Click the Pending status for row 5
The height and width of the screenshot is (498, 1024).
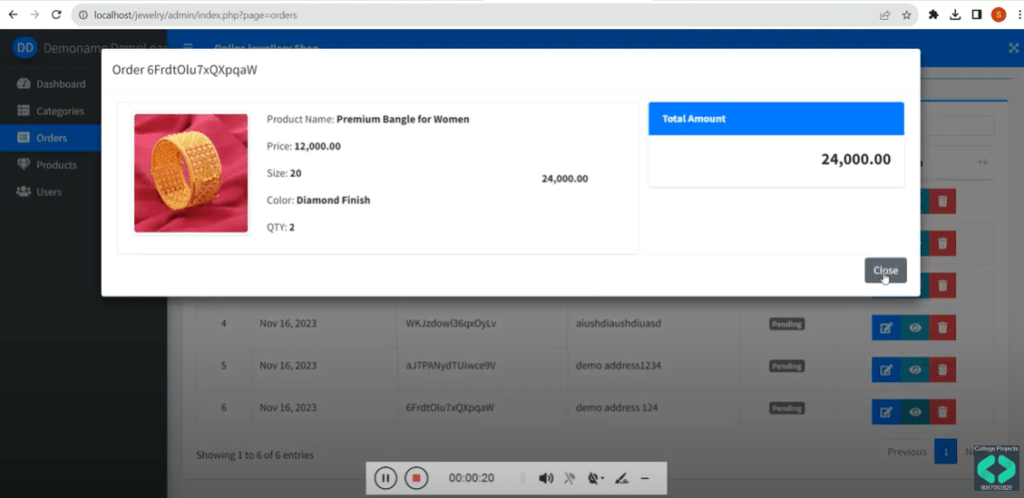[786, 366]
